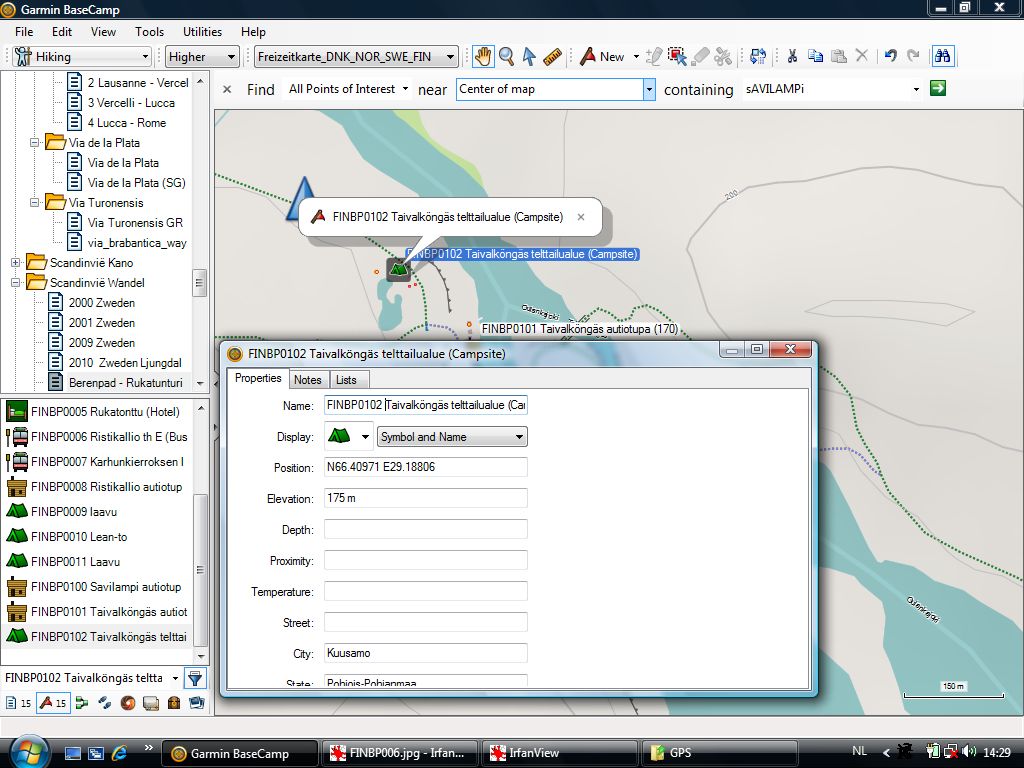Toggle the waypoints filter showing 15
This screenshot has height=768, width=1024.
click(52, 703)
